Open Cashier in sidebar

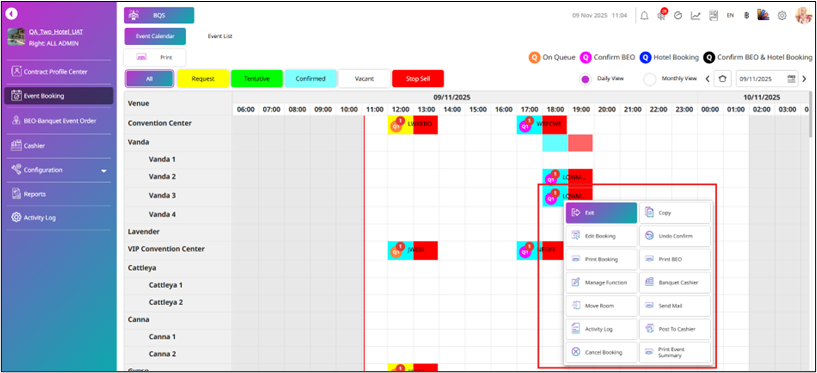pyautogui.click(x=58, y=146)
